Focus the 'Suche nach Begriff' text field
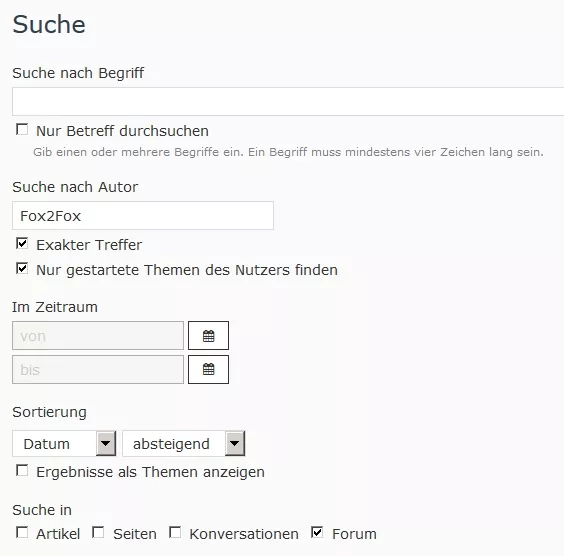Image resolution: width=564 pixels, height=556 pixels. tap(288, 101)
